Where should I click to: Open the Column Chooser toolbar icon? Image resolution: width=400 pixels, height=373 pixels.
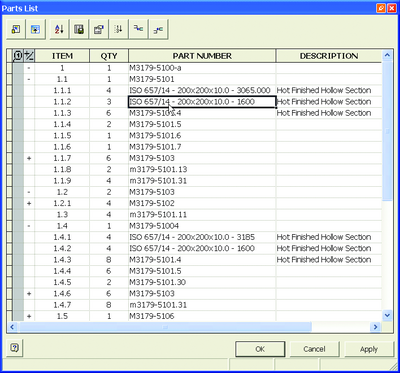tap(16, 30)
